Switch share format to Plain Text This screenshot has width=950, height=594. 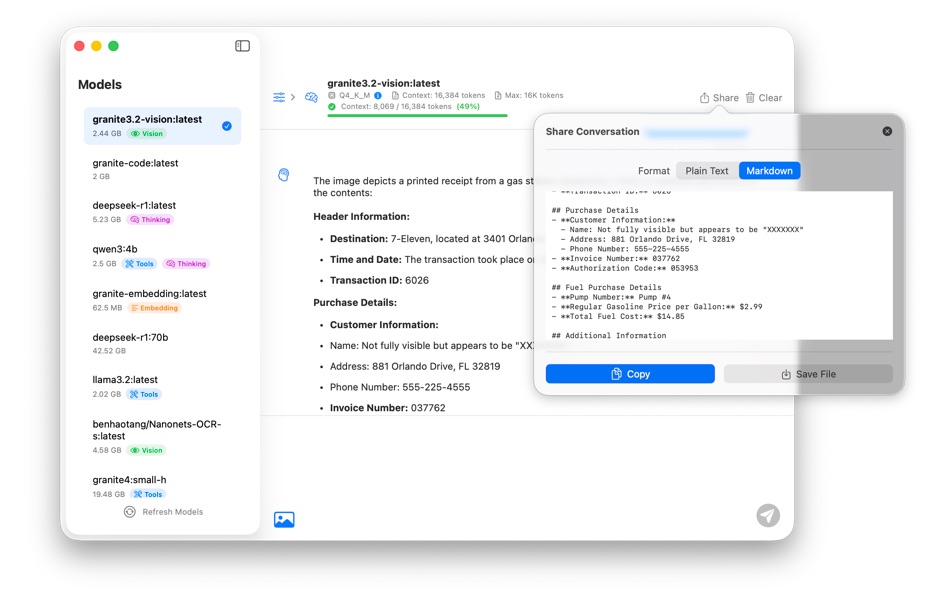pyautogui.click(x=706, y=170)
